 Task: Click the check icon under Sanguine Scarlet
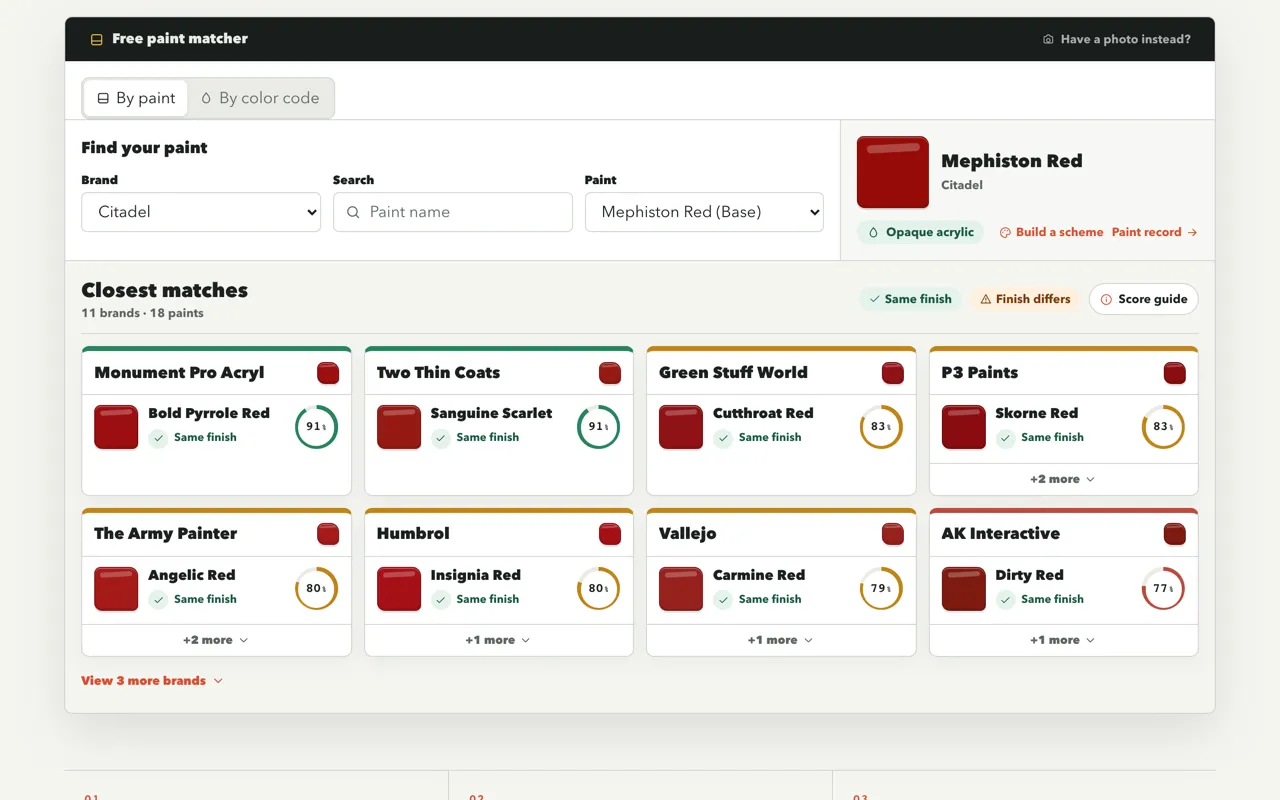coord(440,438)
